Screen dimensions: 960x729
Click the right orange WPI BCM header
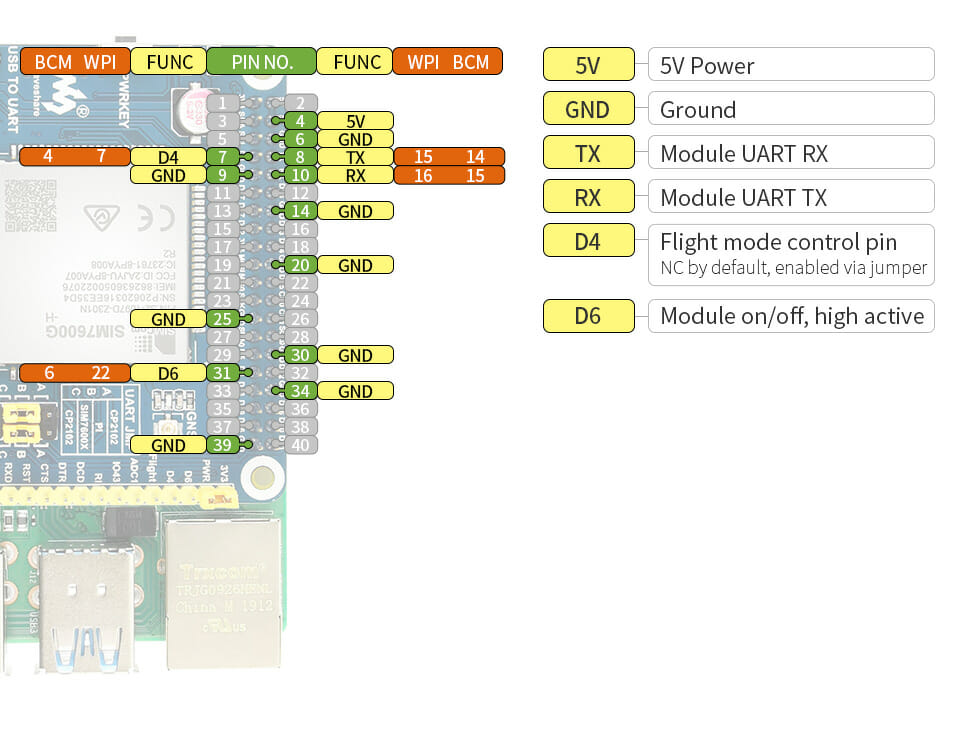tap(448, 61)
